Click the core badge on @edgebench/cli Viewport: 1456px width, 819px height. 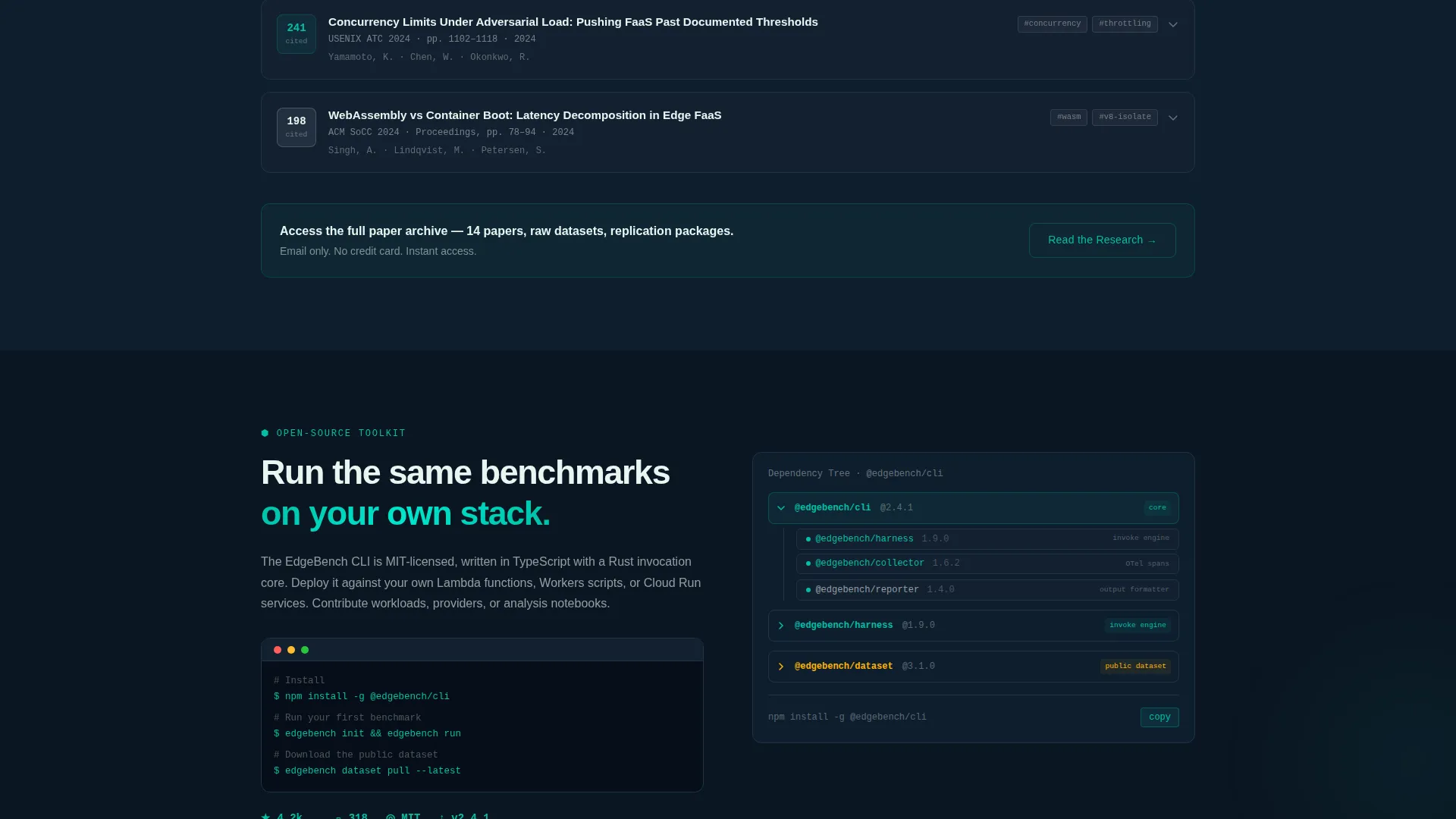tap(1157, 508)
